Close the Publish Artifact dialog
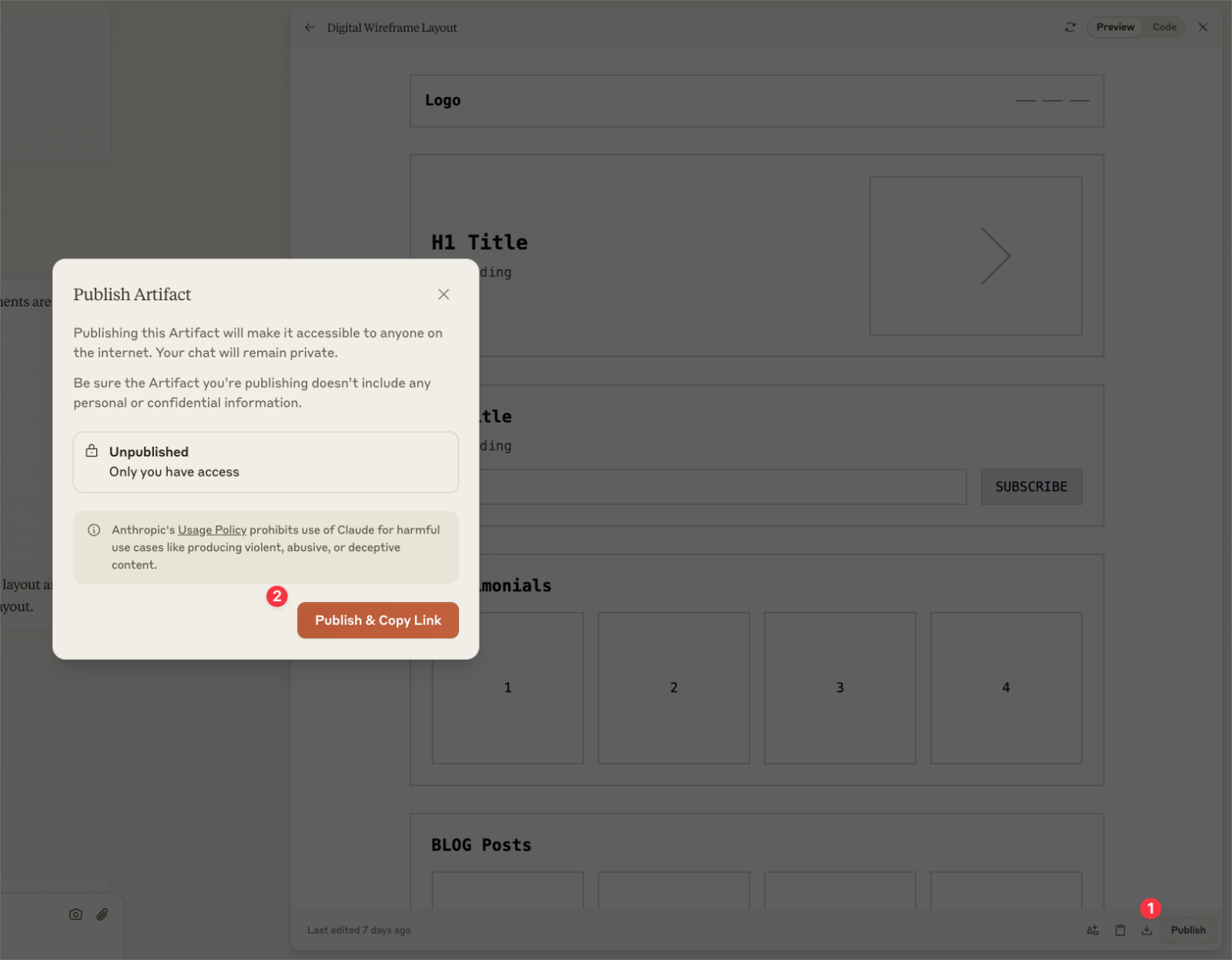Screen dimensions: 1232x960 coord(444,294)
